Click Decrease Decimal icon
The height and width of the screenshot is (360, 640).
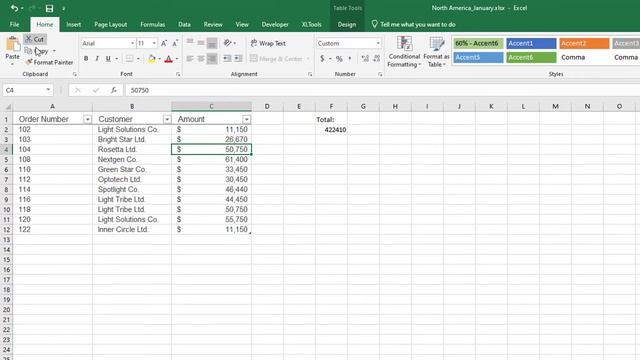coord(377,59)
